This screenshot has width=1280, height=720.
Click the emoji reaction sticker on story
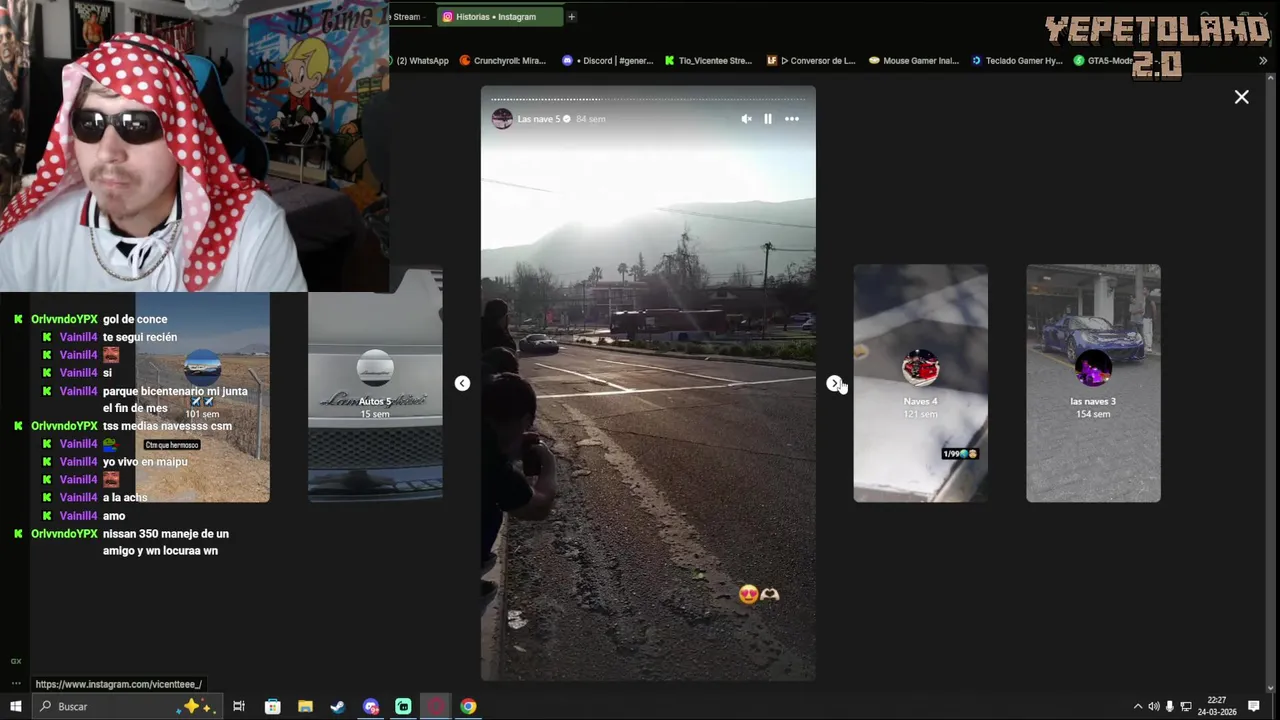click(759, 594)
